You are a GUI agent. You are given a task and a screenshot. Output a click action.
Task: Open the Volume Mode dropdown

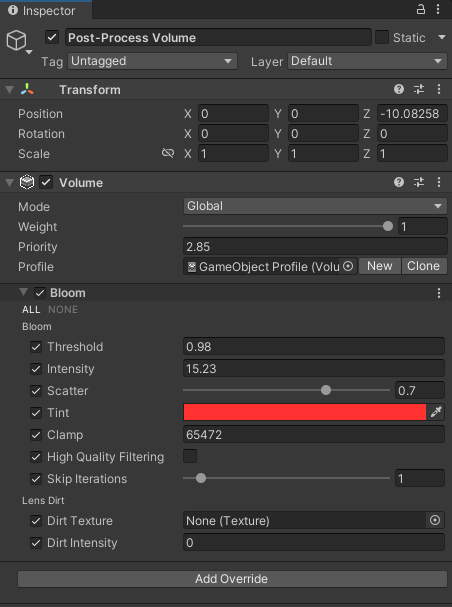click(x=315, y=206)
